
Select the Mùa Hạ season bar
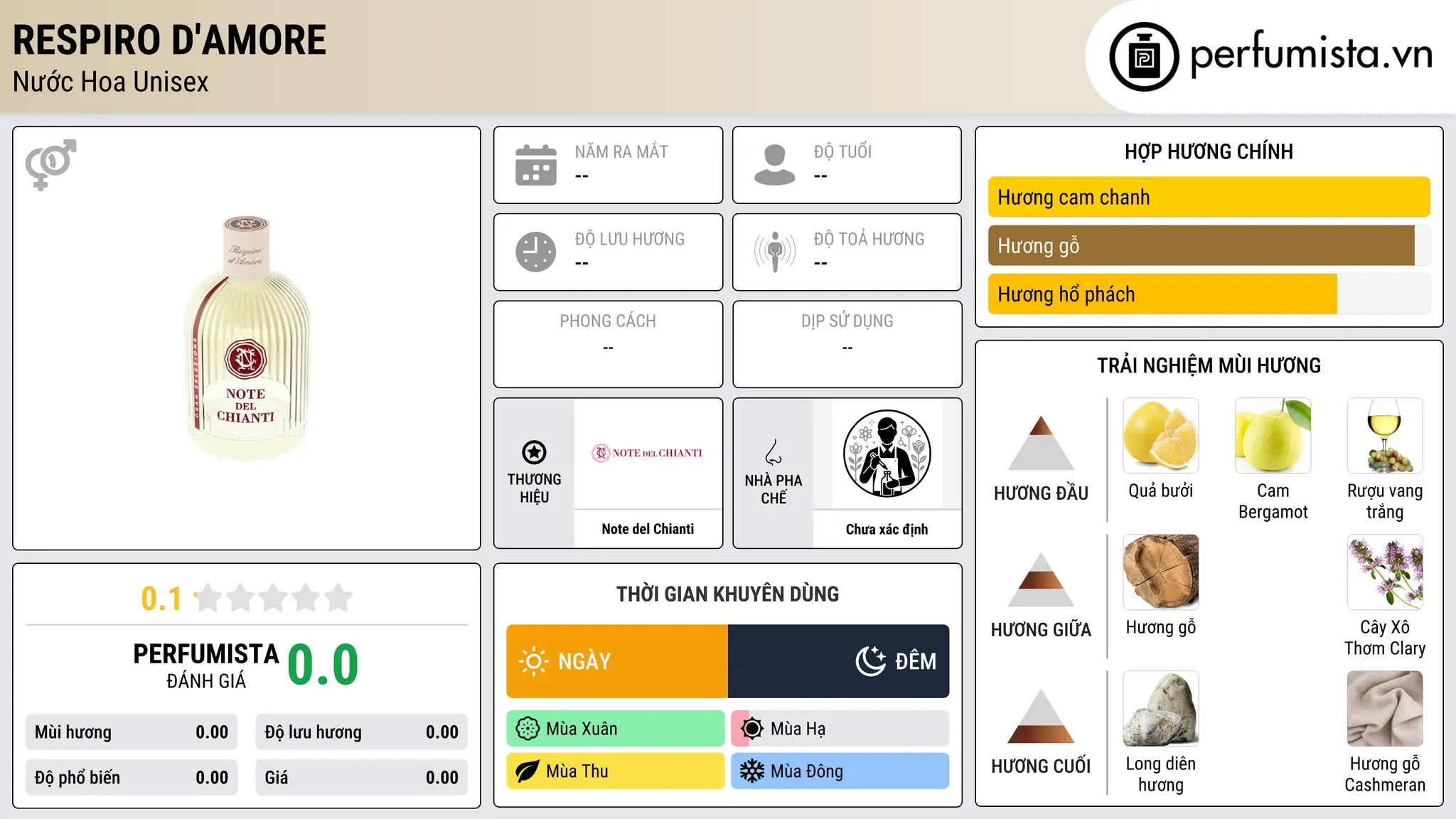840,729
